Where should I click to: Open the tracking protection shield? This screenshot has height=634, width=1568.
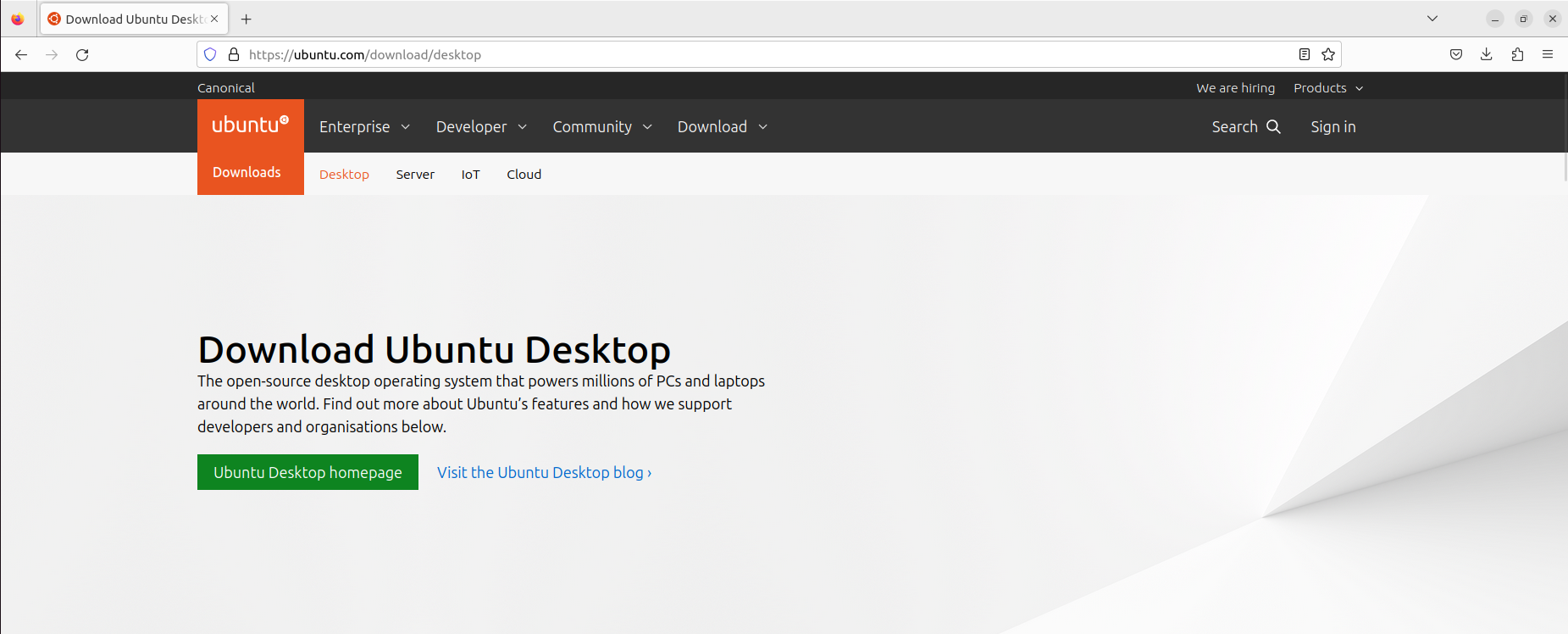(210, 55)
